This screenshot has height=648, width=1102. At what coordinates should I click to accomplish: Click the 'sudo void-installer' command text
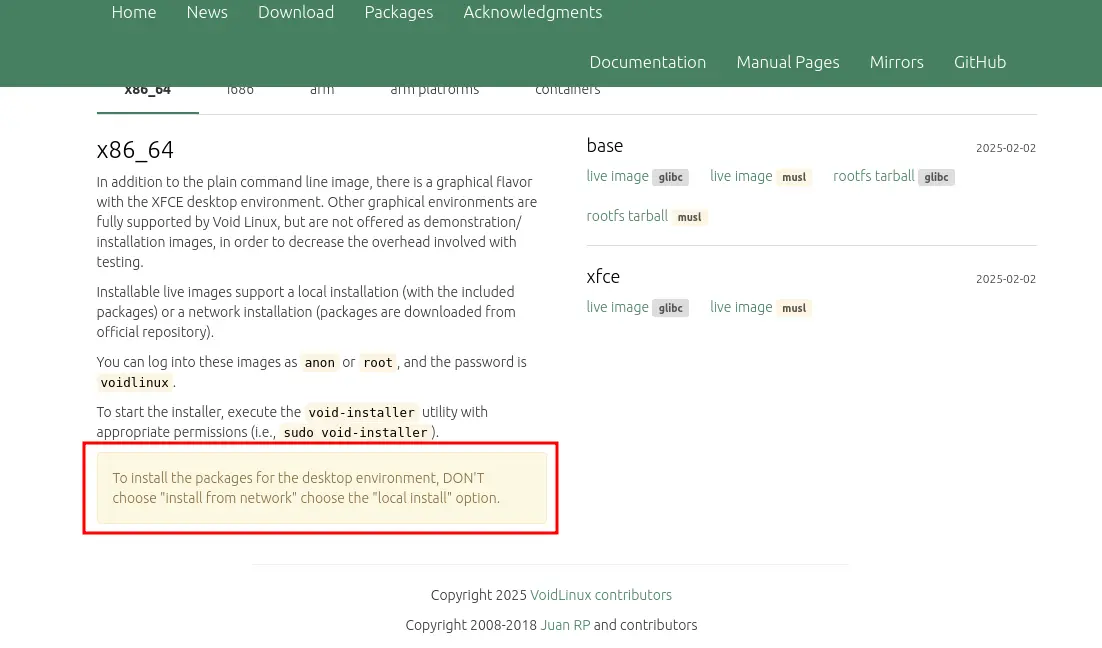[356, 432]
